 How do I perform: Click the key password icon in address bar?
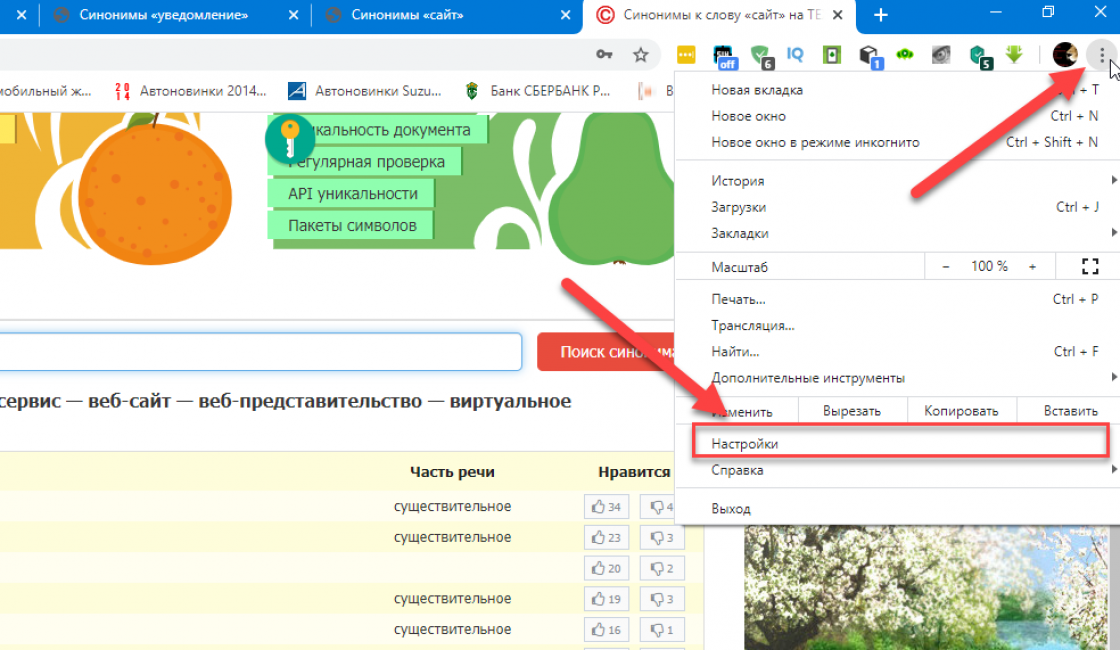click(604, 55)
